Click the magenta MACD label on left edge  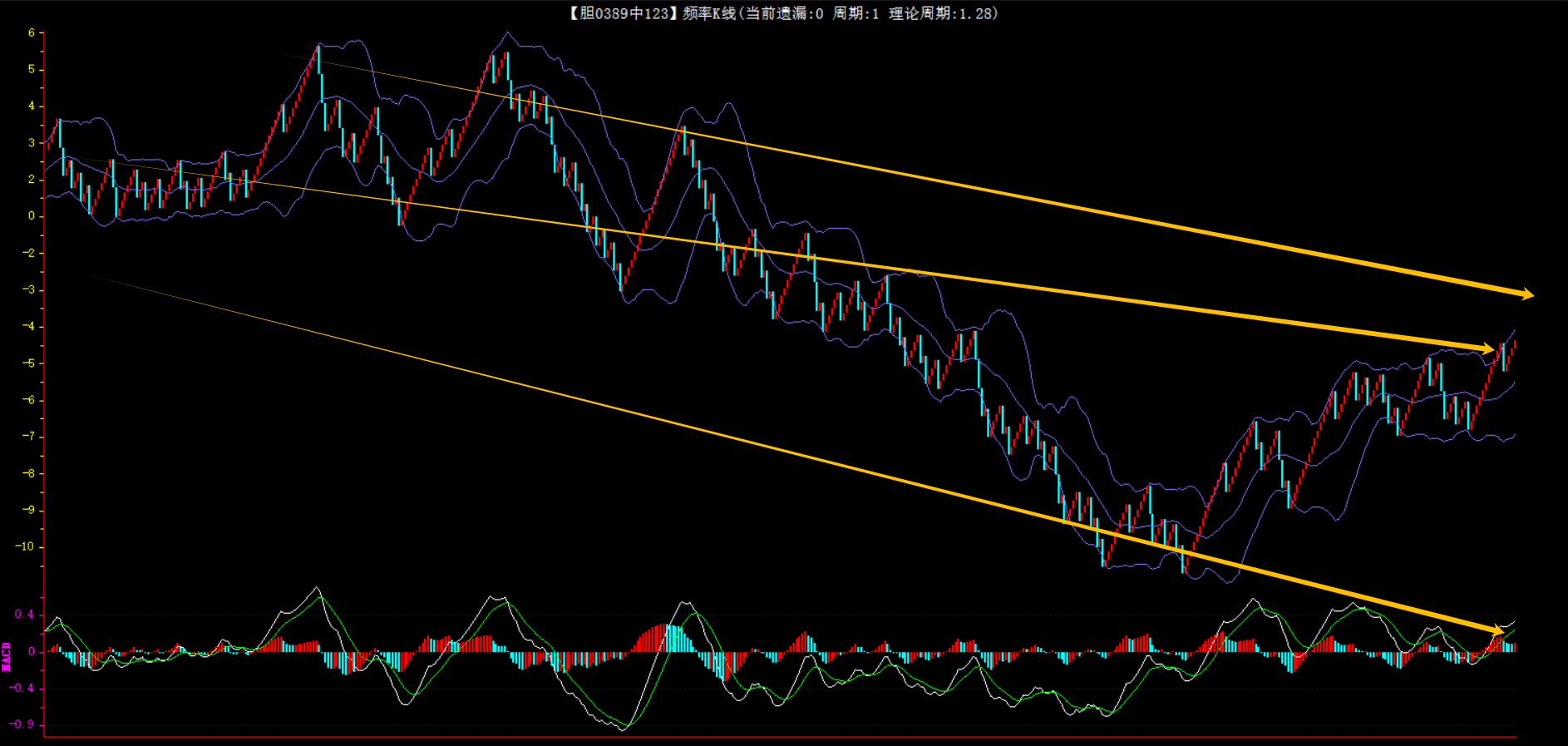[x=7, y=656]
